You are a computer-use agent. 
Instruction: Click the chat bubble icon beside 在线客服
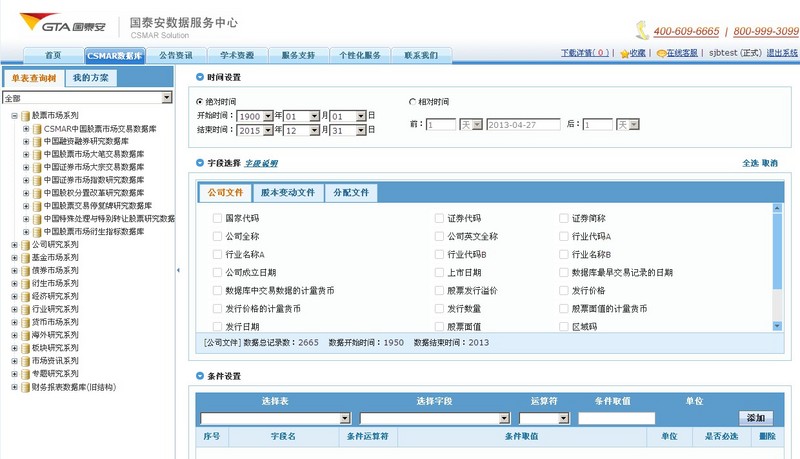click(662, 53)
